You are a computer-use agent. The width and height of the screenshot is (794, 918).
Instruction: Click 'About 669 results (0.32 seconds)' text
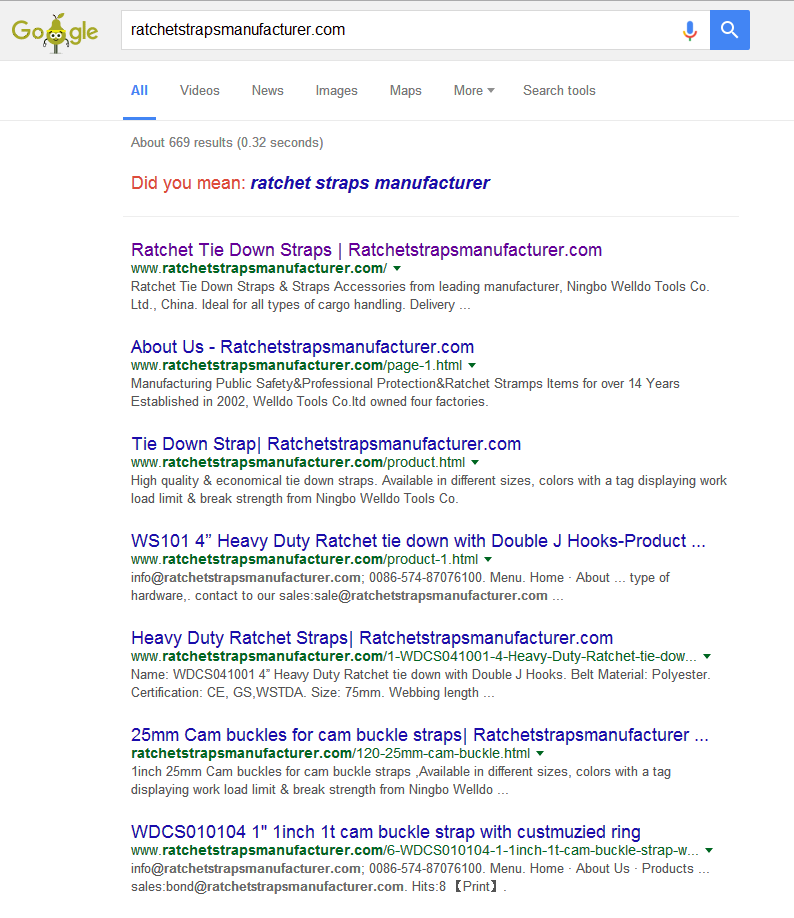(x=227, y=142)
